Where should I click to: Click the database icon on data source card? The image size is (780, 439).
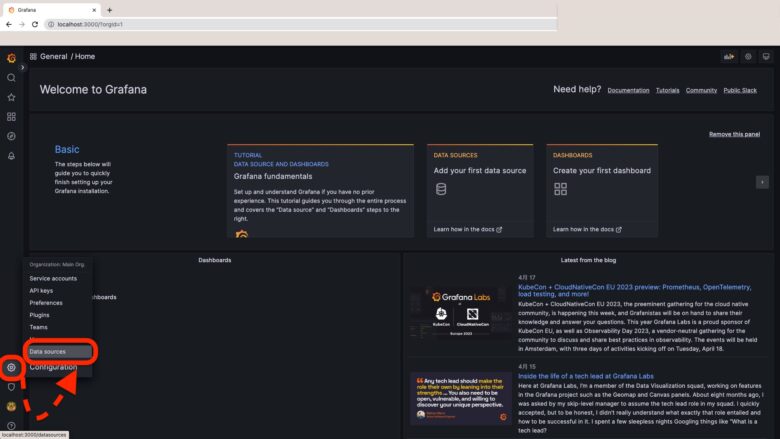441,189
